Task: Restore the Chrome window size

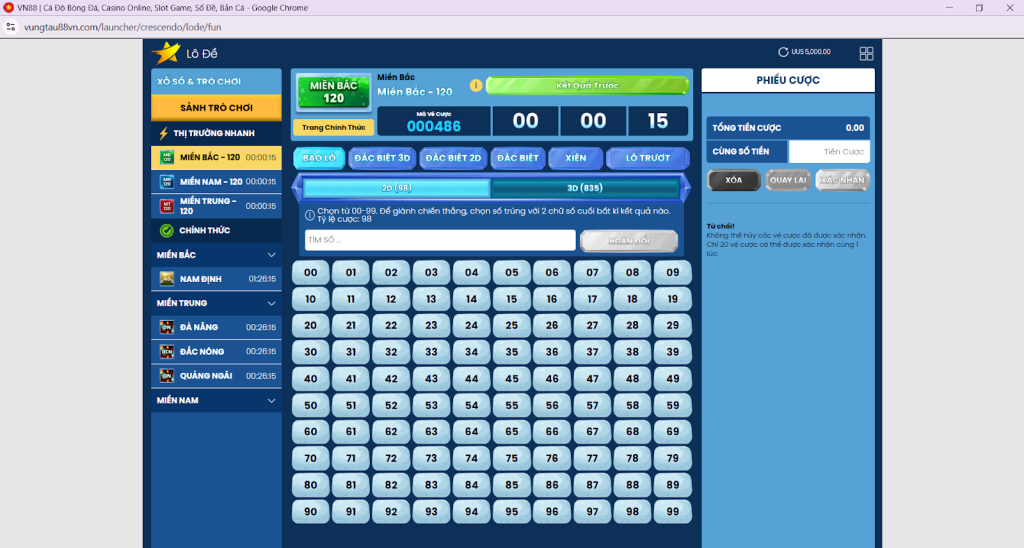Action: [x=979, y=8]
